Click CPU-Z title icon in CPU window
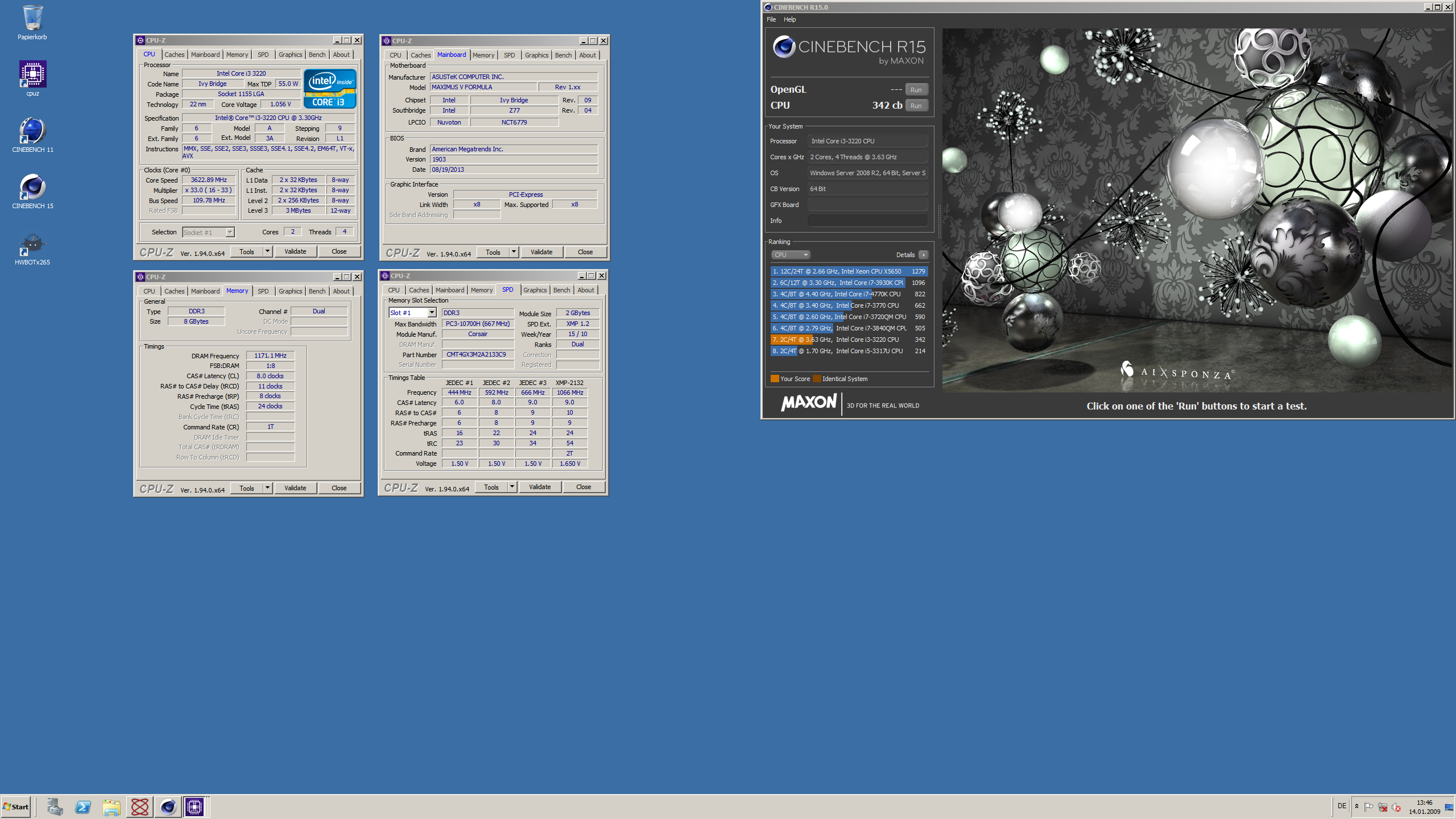This screenshot has height=819, width=1456. [140, 40]
